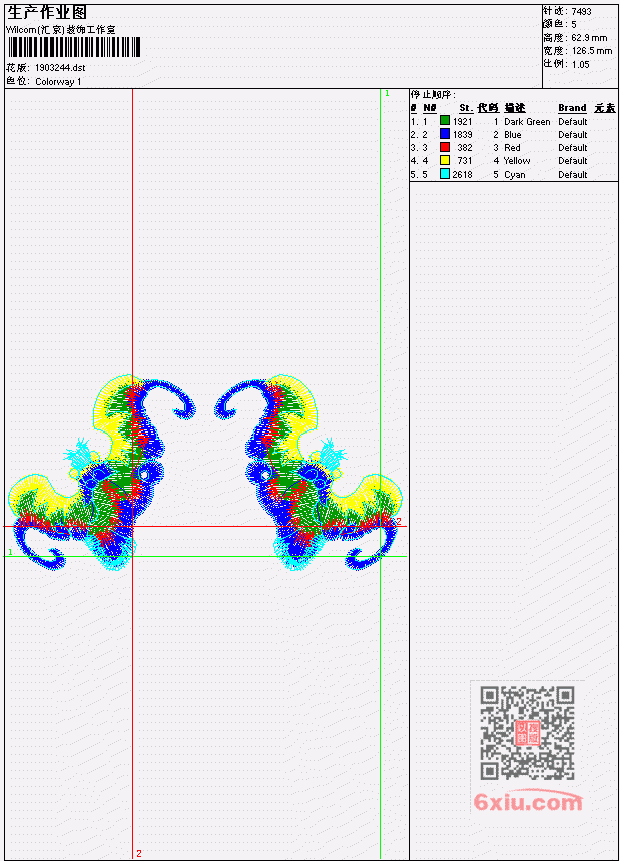The image size is (620, 861).
Task: Click the N# column header
Action: click(429, 108)
